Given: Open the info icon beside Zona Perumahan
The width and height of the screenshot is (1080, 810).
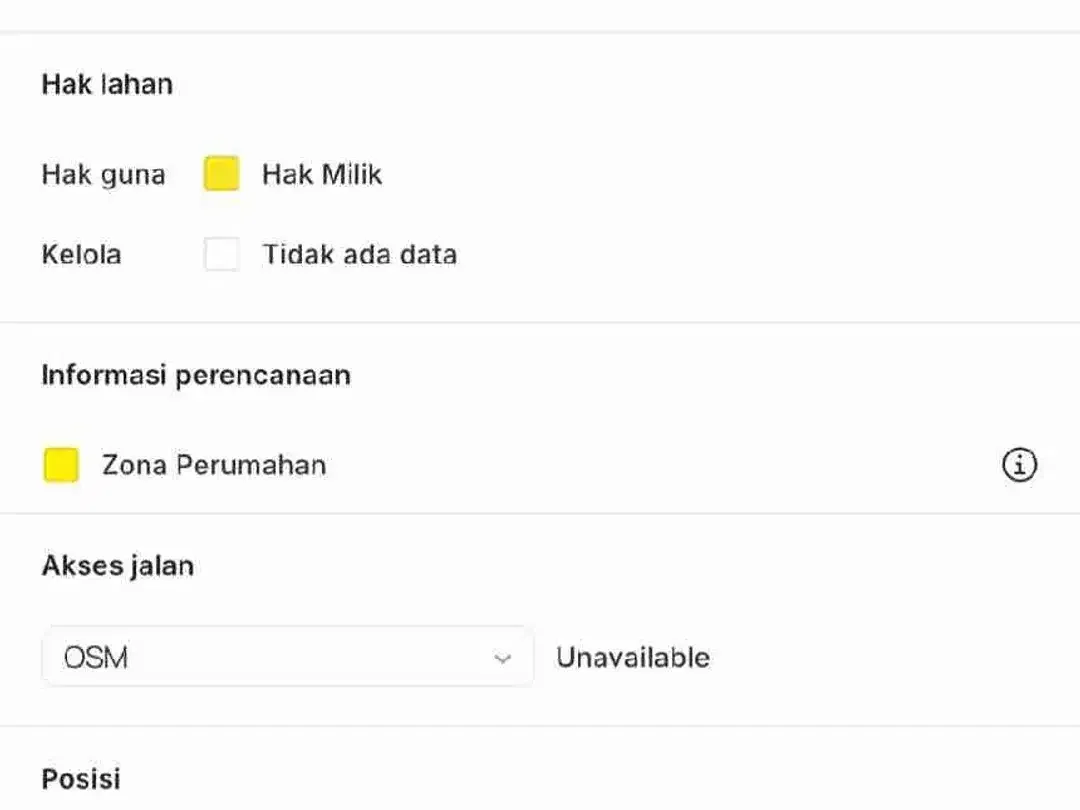Looking at the screenshot, I should [x=1019, y=465].
